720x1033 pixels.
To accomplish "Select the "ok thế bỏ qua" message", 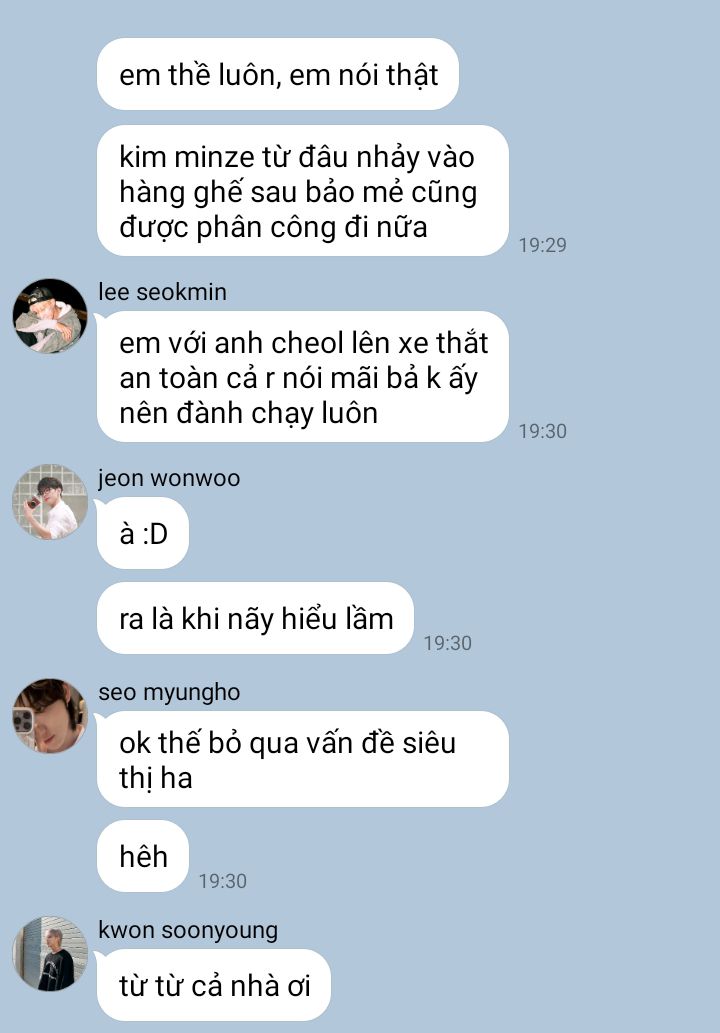I will tap(303, 760).
